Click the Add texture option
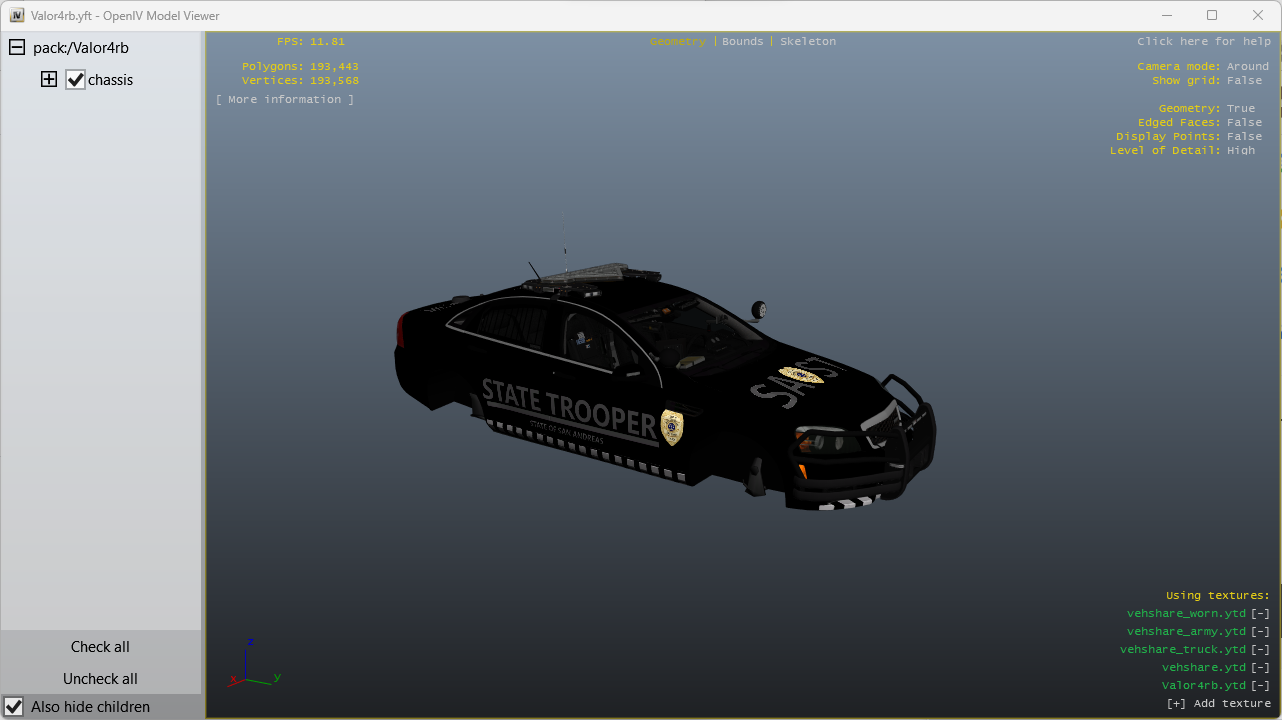Screen dimensions: 1282x720 pyautogui.click(x=1218, y=704)
